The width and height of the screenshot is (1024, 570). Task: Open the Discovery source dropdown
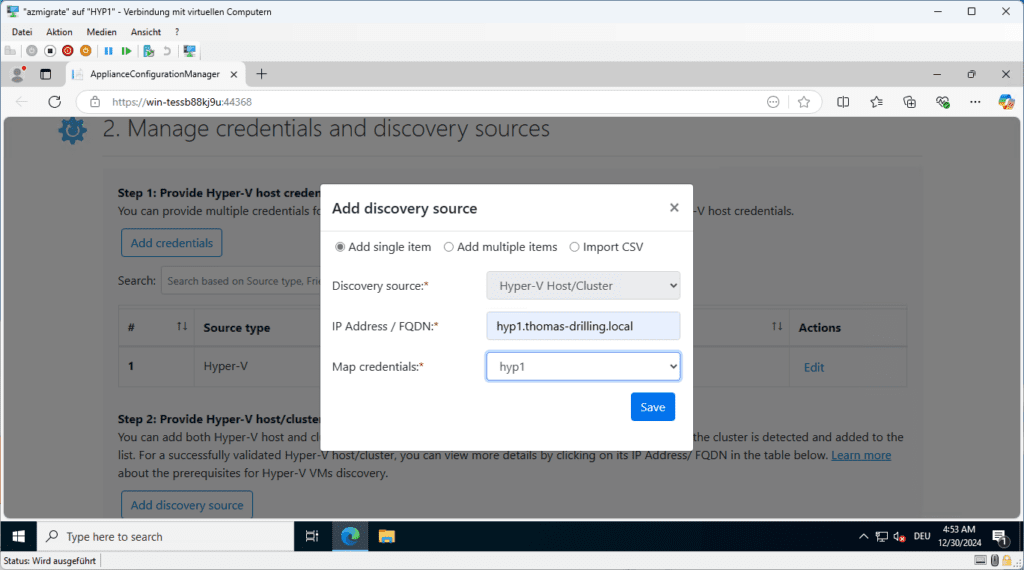point(583,285)
